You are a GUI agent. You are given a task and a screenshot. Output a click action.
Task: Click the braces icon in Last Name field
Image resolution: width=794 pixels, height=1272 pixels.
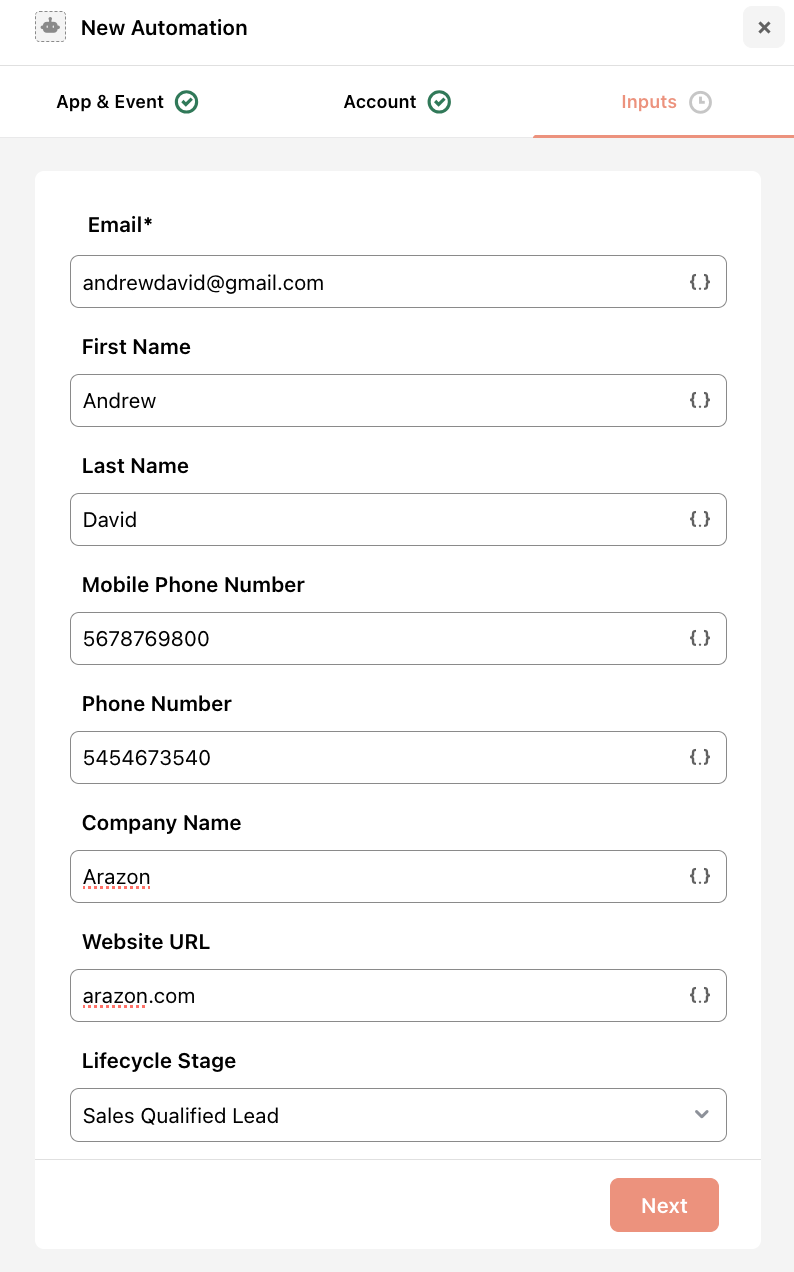[x=700, y=519]
